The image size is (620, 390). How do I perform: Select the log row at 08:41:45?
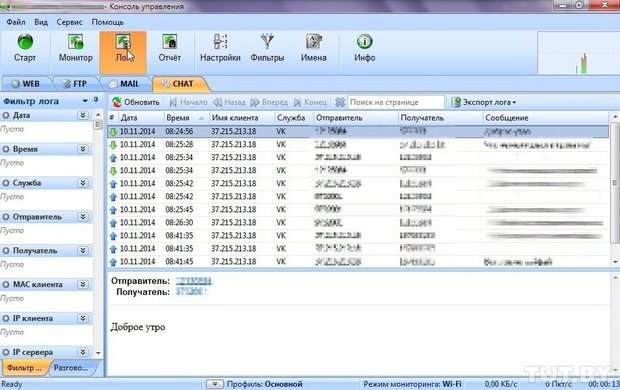point(358,261)
